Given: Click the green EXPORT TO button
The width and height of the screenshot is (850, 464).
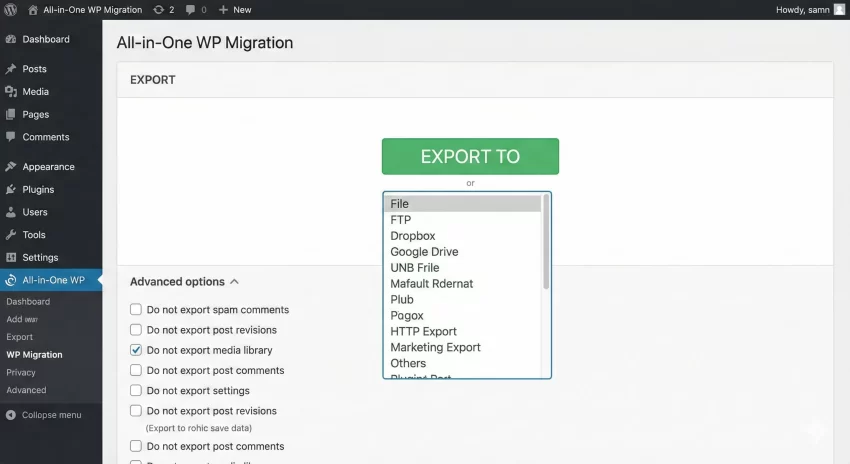Looking at the screenshot, I should (470, 156).
